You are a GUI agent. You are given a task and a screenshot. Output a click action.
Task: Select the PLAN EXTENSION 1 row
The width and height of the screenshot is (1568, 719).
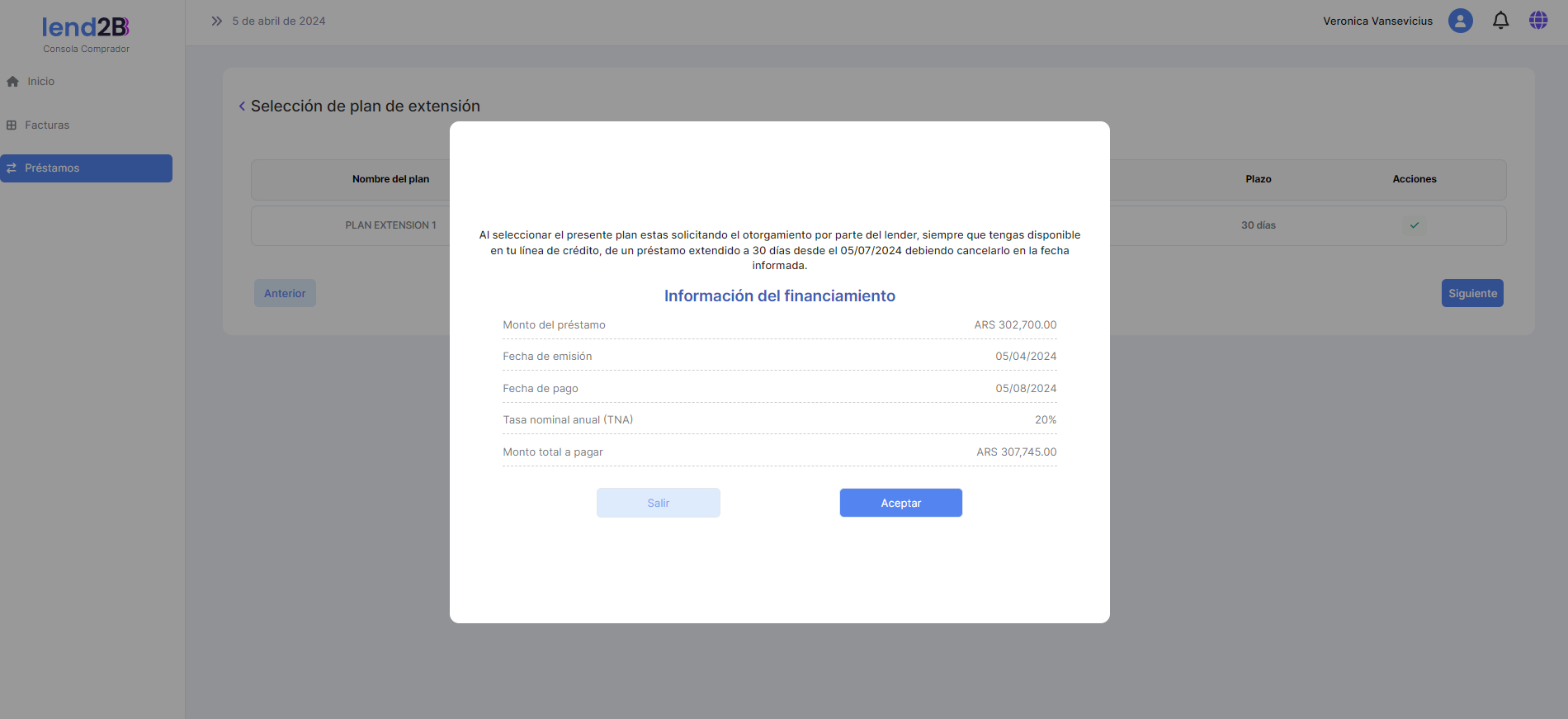[390, 225]
